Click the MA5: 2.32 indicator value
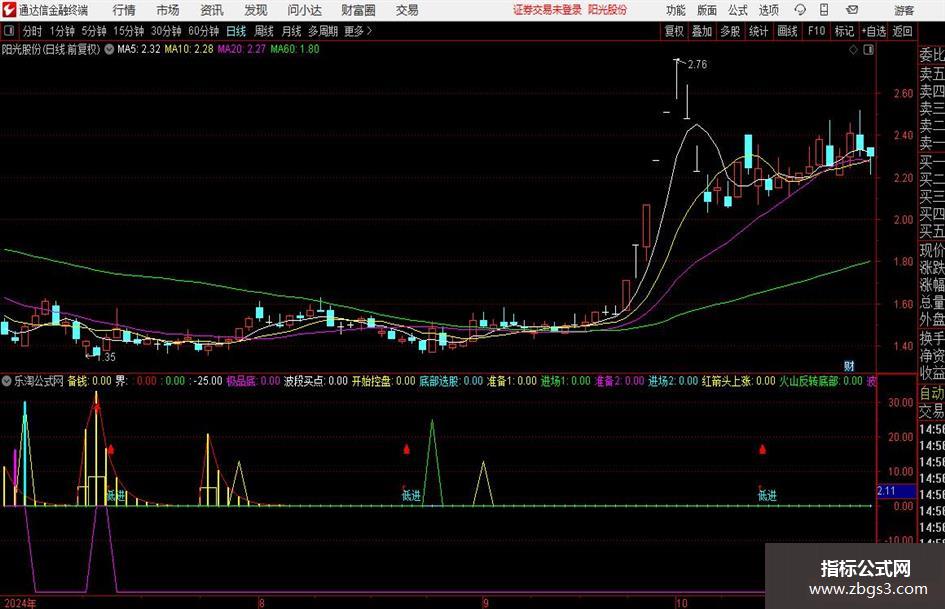 coord(139,49)
